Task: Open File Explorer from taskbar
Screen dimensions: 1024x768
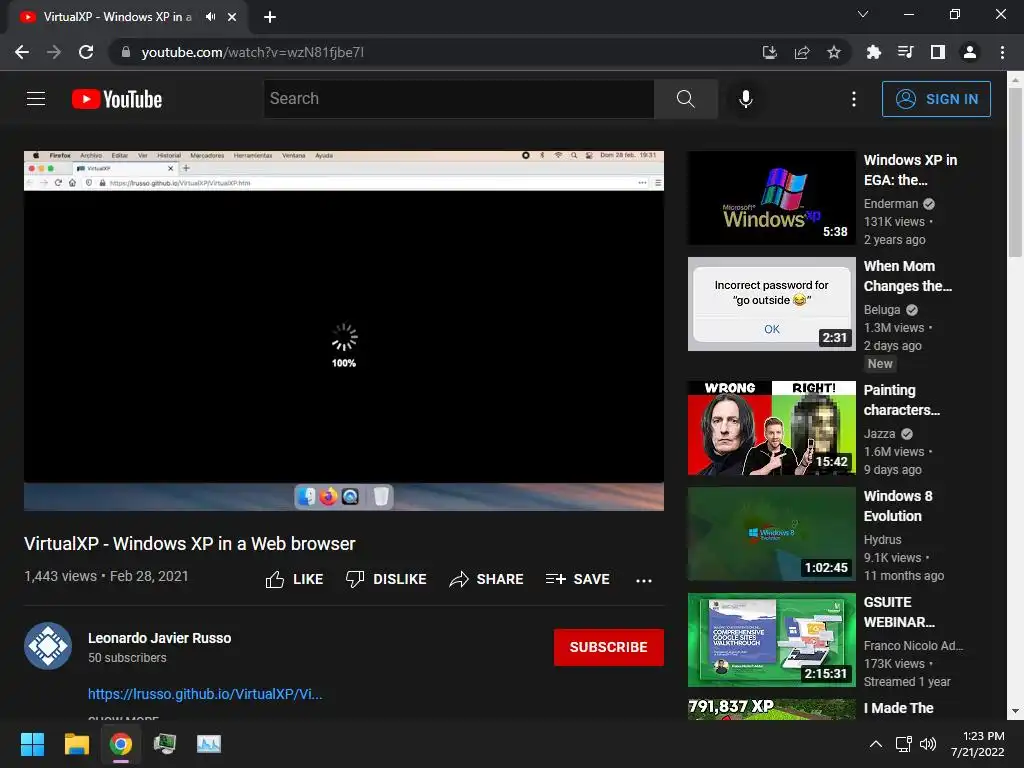Action: [76, 744]
